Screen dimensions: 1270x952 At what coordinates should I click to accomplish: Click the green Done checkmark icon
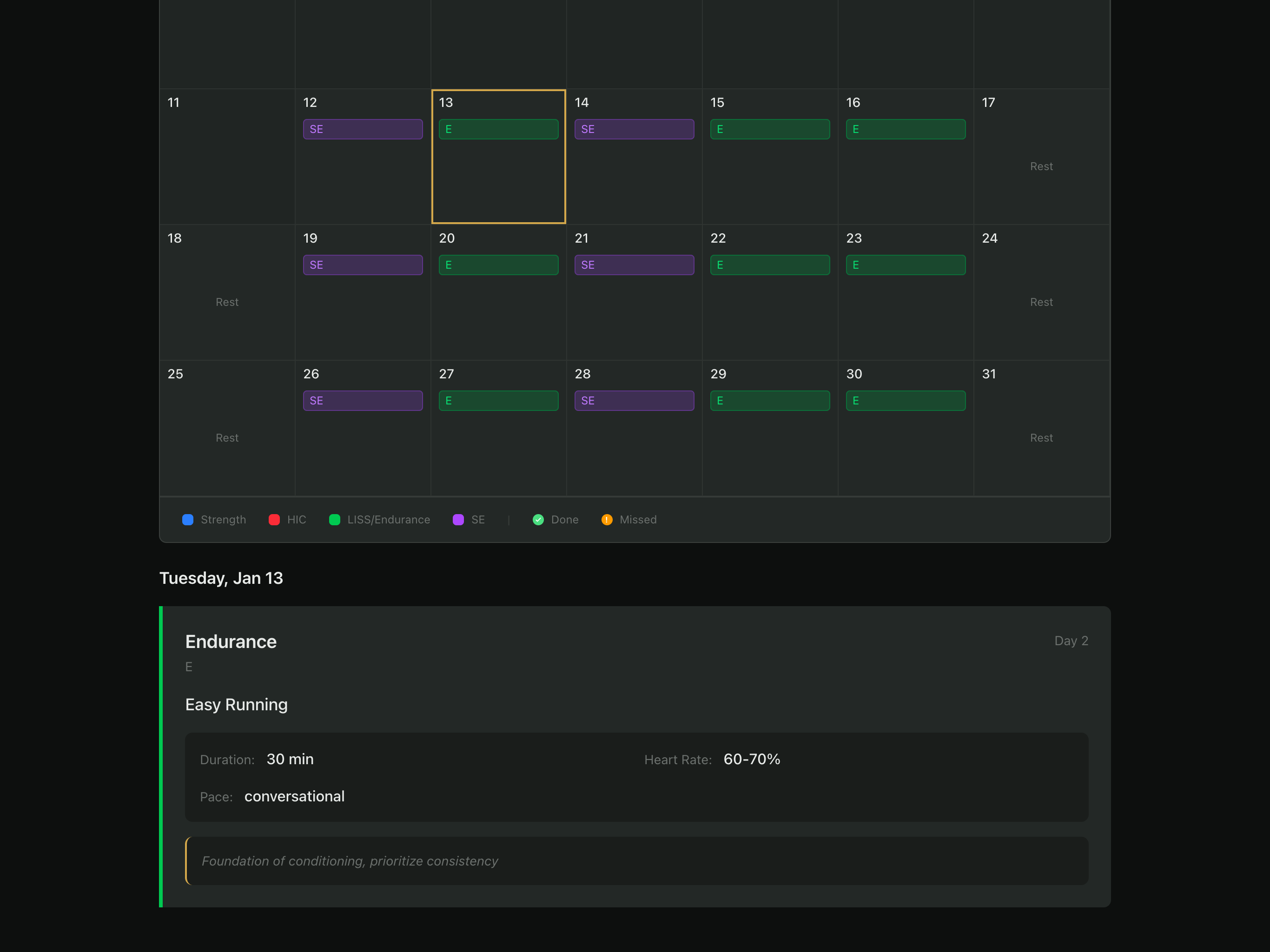coord(538,520)
